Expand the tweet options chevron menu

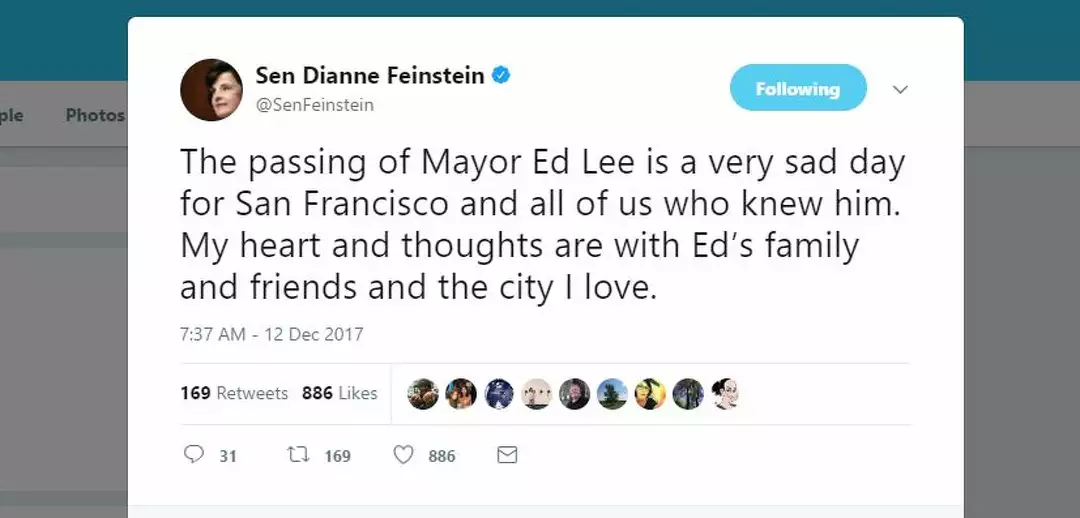pyautogui.click(x=900, y=89)
